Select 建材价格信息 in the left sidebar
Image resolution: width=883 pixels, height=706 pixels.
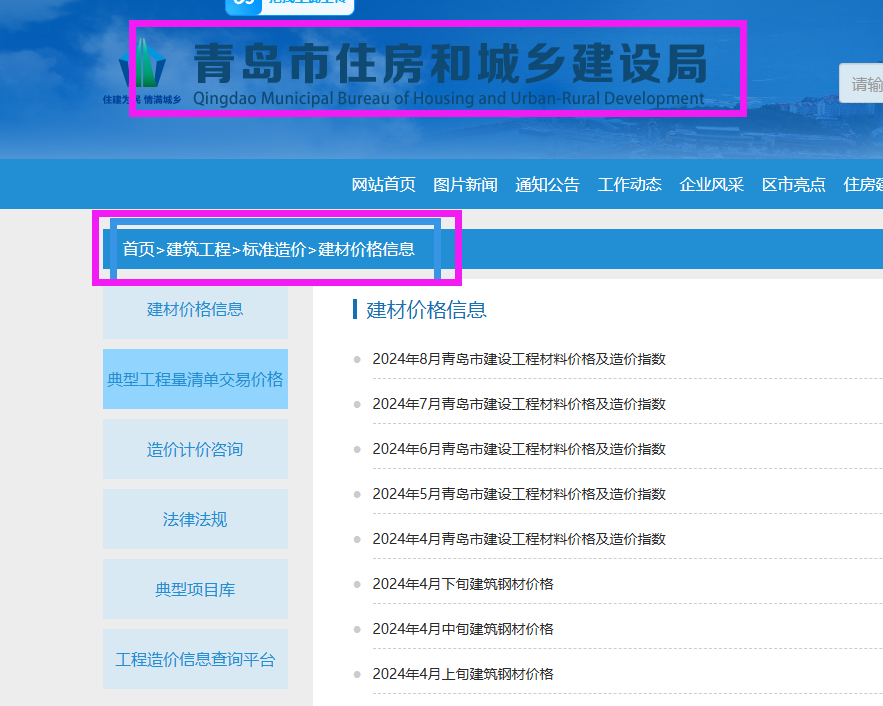tap(195, 309)
